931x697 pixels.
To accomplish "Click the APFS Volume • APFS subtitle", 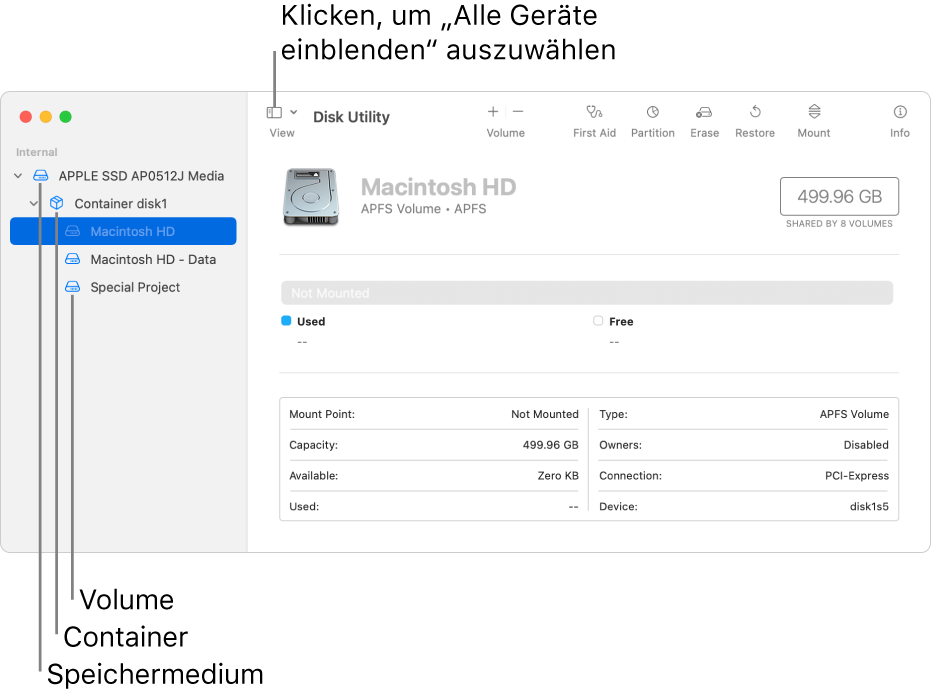I will [423, 209].
